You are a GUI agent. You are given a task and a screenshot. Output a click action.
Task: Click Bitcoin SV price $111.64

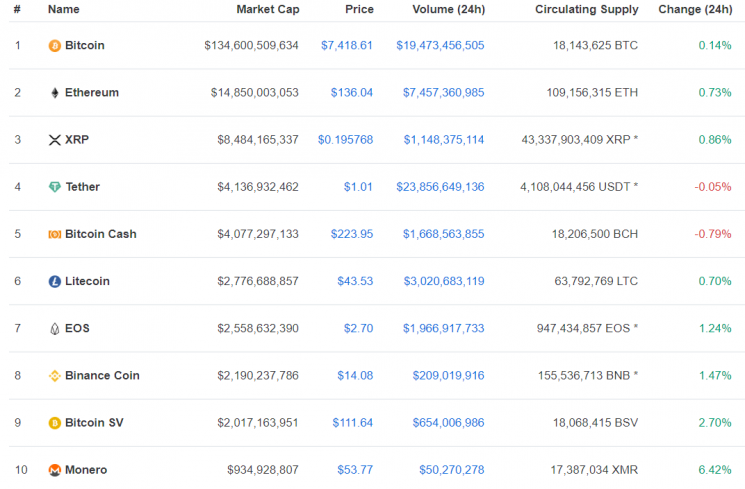pos(353,423)
